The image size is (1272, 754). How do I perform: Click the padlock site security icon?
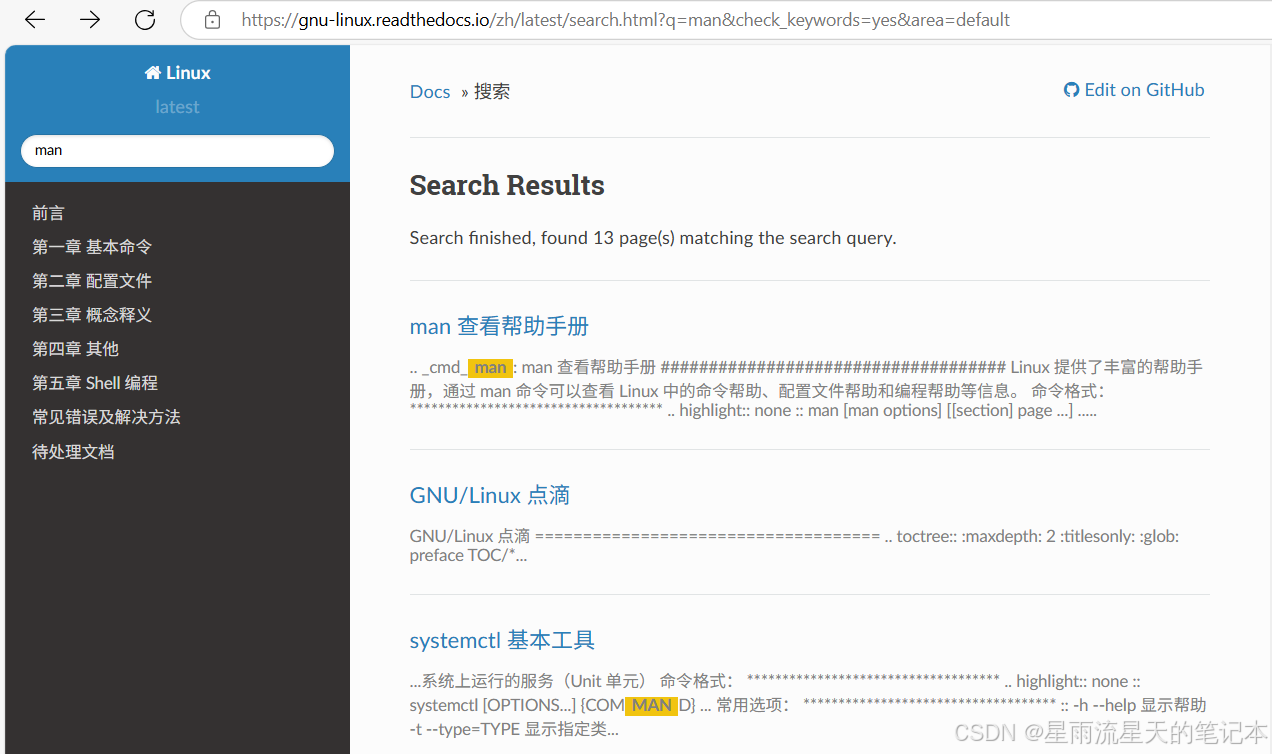(212, 20)
